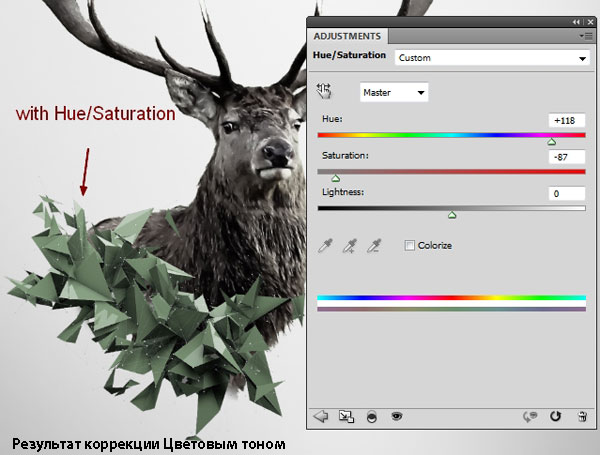600x455 pixels.
Task: Switch panel to expanded view icon
Action: 346,416
